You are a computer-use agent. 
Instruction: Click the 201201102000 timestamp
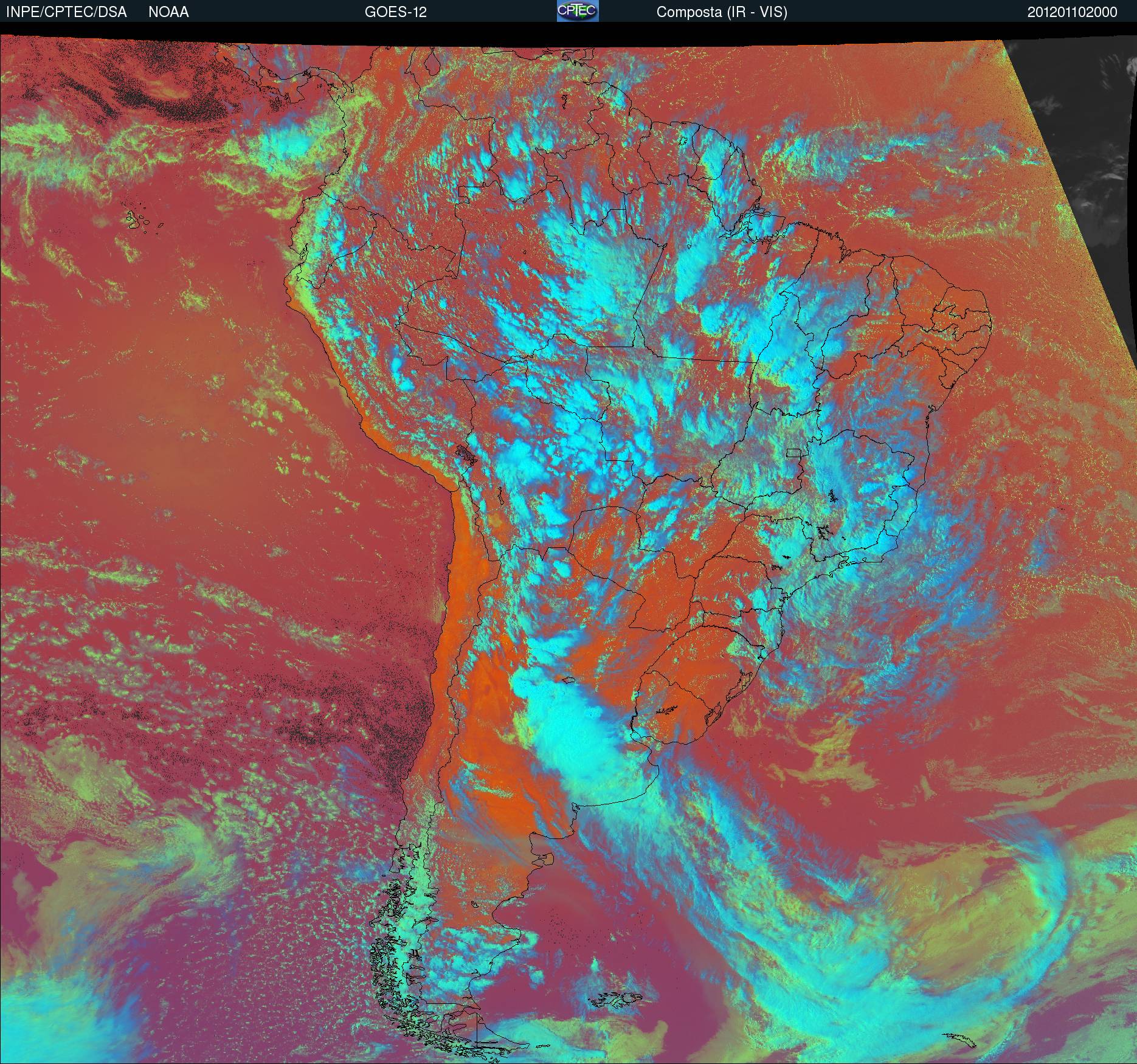pyautogui.click(x=1073, y=12)
